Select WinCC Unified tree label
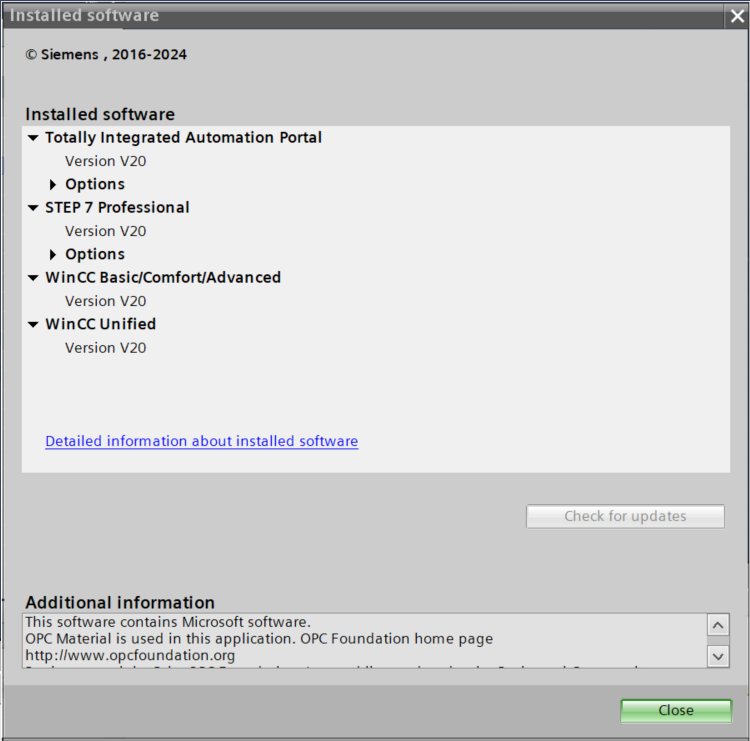Viewport: 750px width, 741px height. [100, 324]
